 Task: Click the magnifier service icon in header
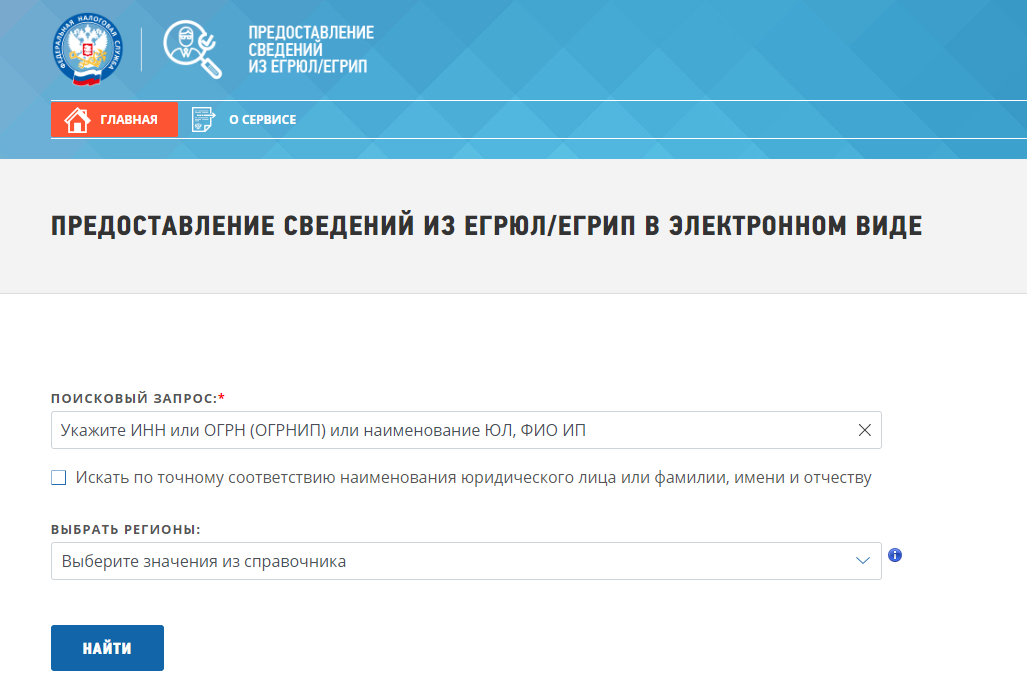(193, 49)
